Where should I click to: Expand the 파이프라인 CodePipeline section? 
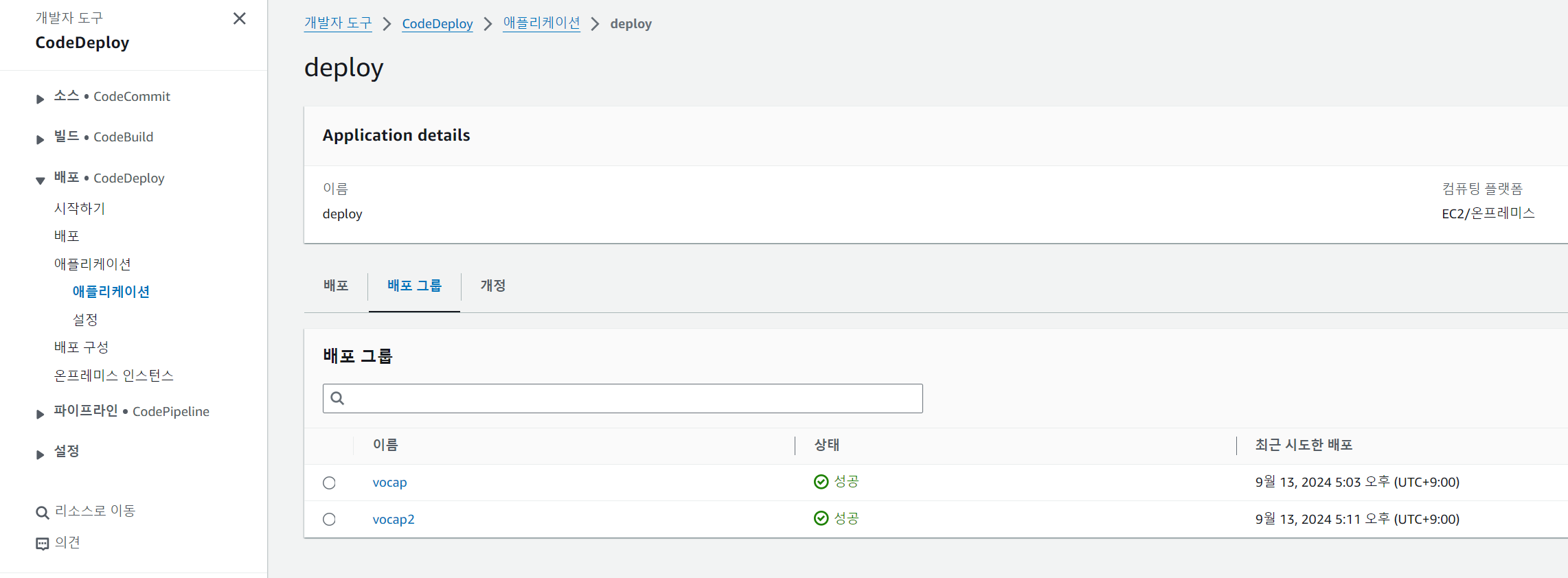(x=40, y=414)
